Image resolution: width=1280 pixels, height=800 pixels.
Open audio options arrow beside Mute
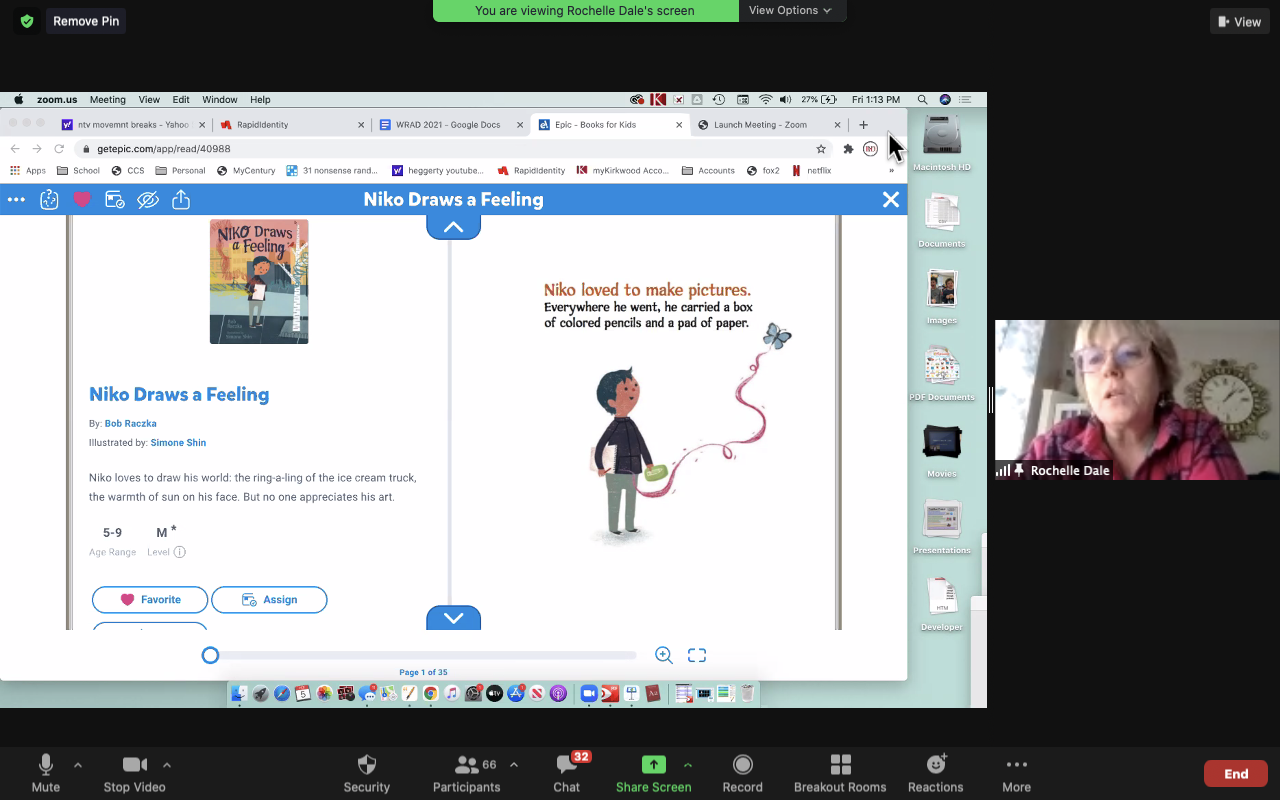[x=78, y=765]
